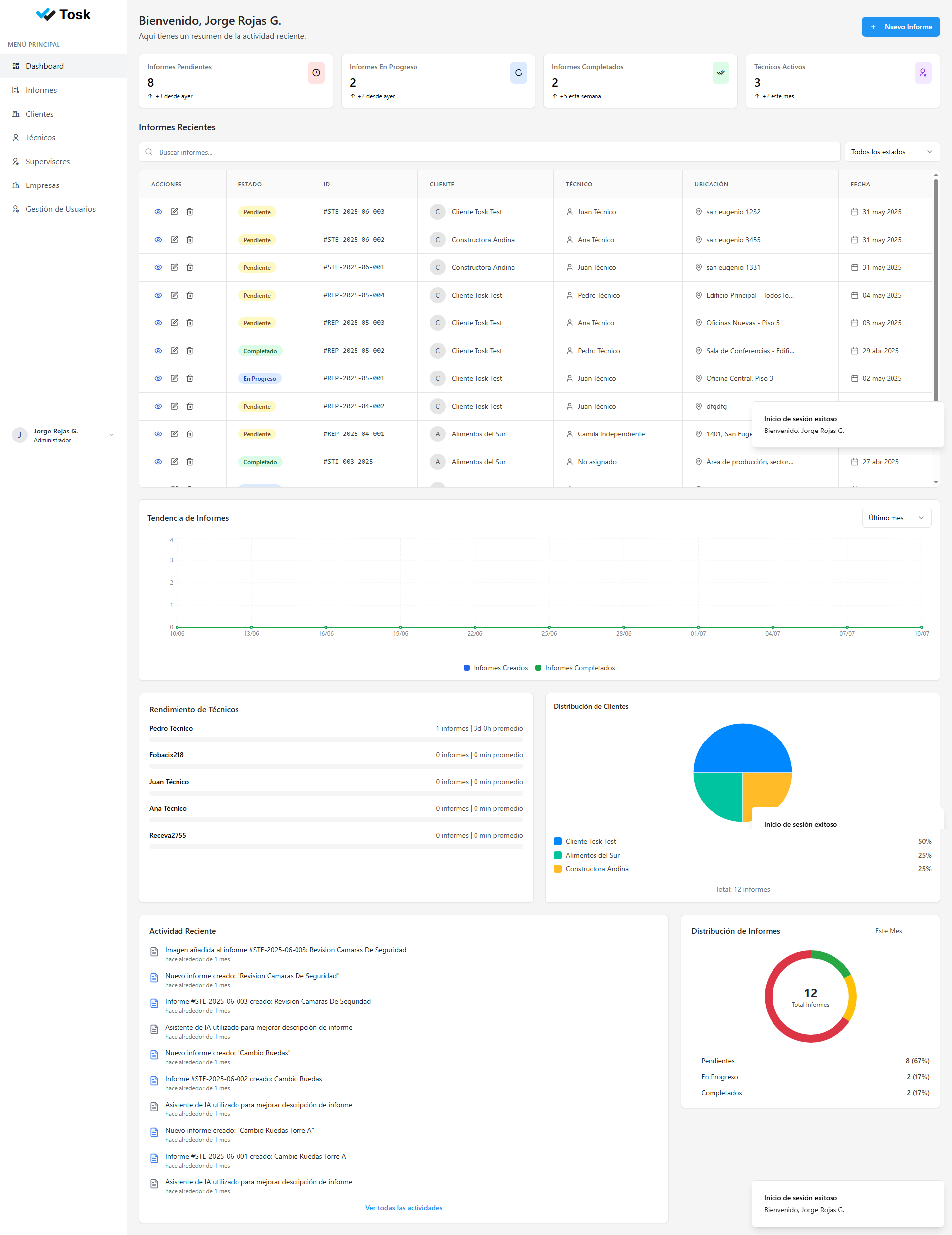The height and width of the screenshot is (1235, 952).
Task: Follow 'Ver todas las actividades' link
Action: click(404, 1208)
